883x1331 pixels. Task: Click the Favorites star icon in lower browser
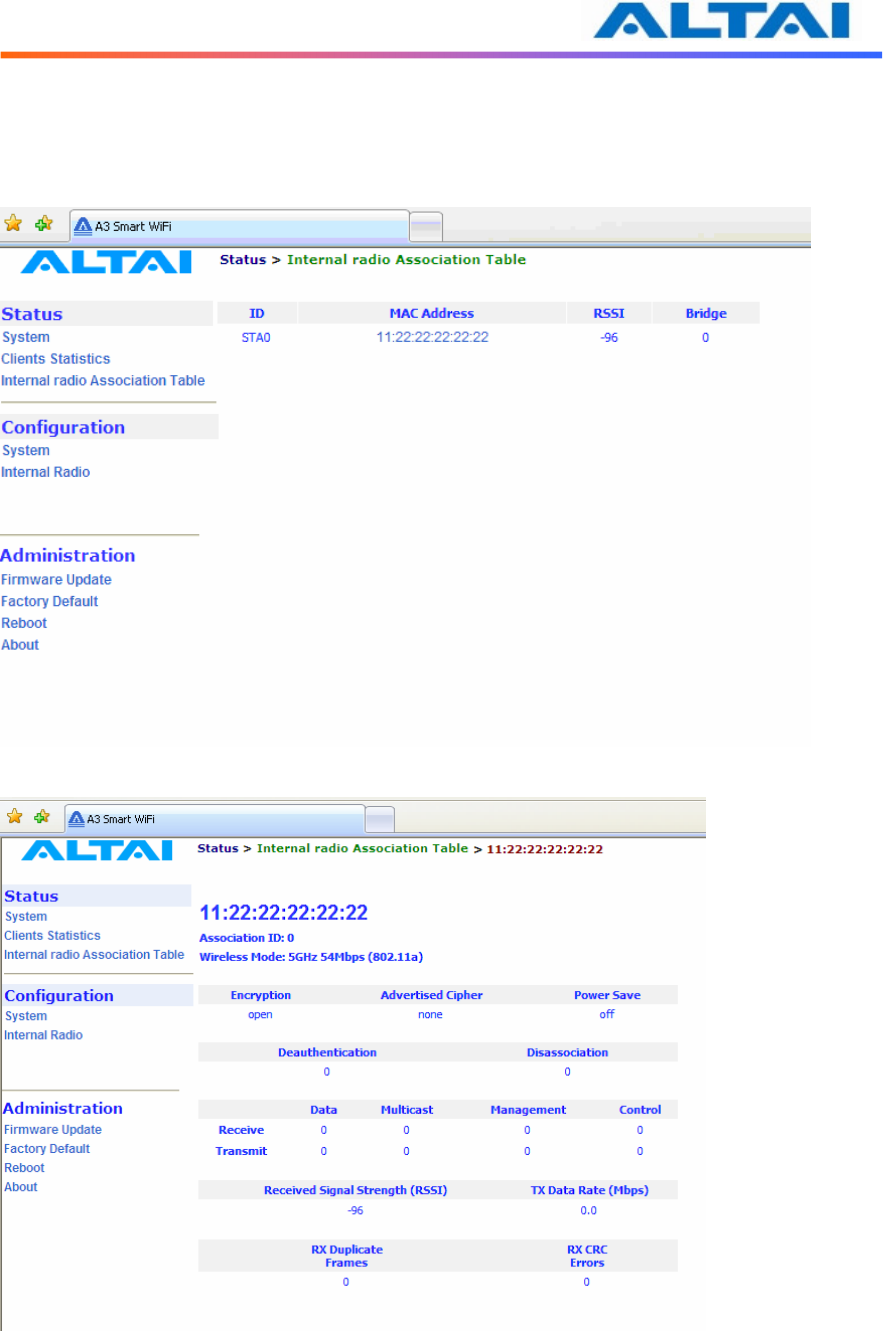click(14, 816)
